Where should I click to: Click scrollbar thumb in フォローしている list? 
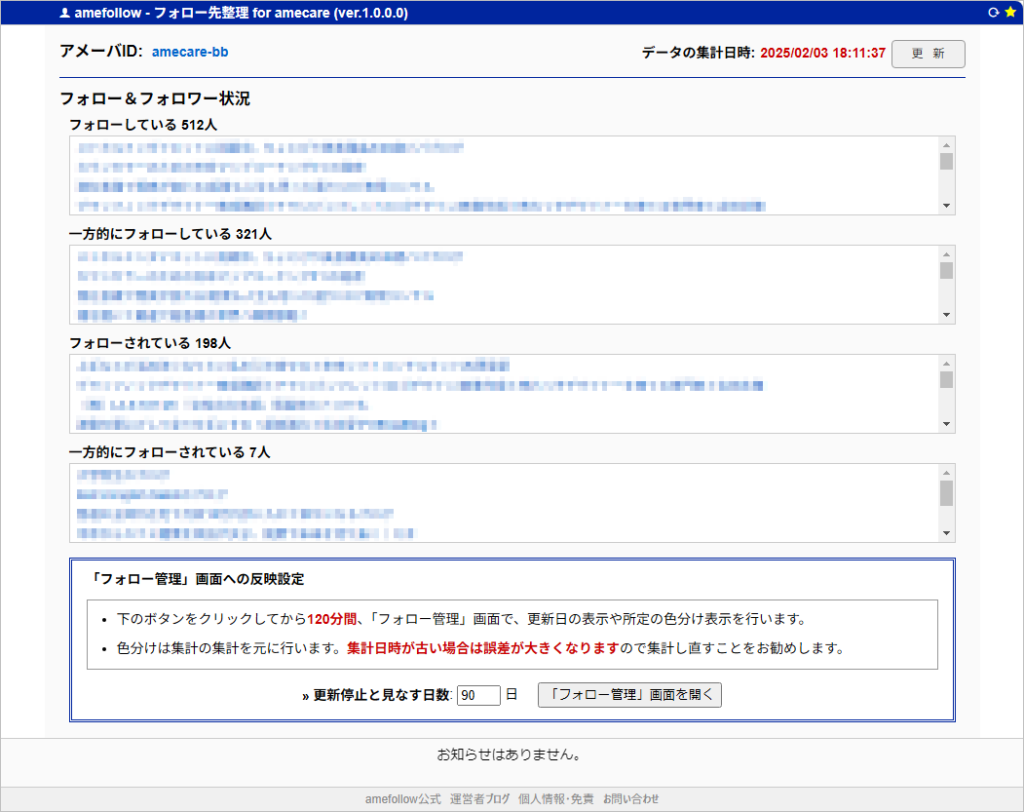(946, 162)
